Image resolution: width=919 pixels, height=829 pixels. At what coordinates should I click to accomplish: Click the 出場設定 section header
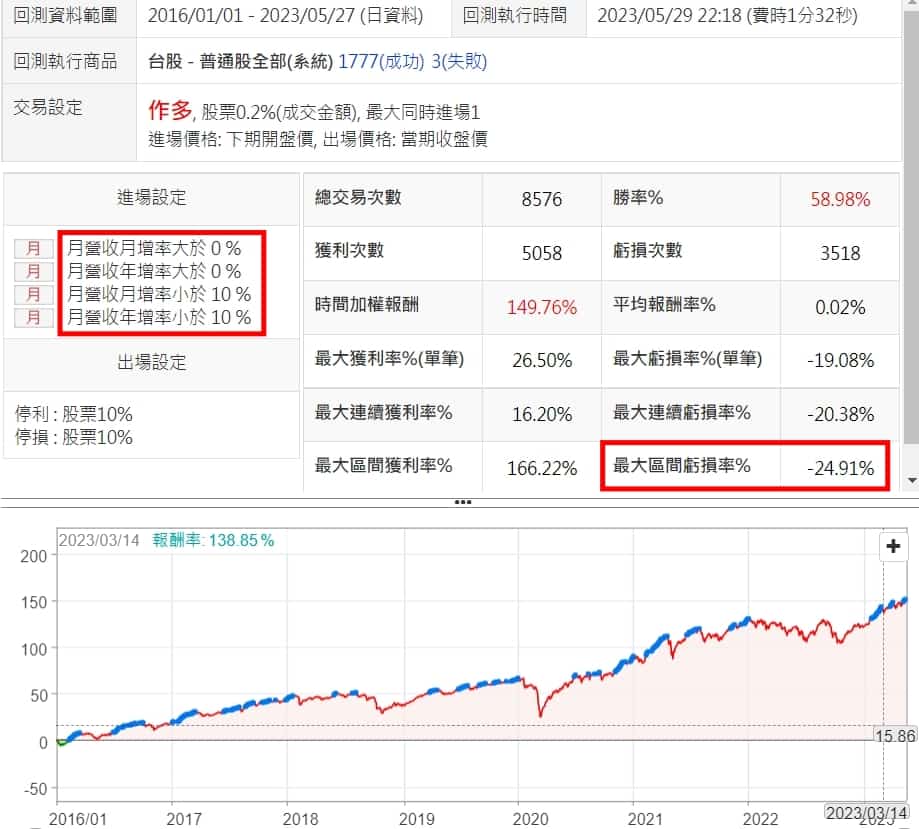click(x=151, y=362)
